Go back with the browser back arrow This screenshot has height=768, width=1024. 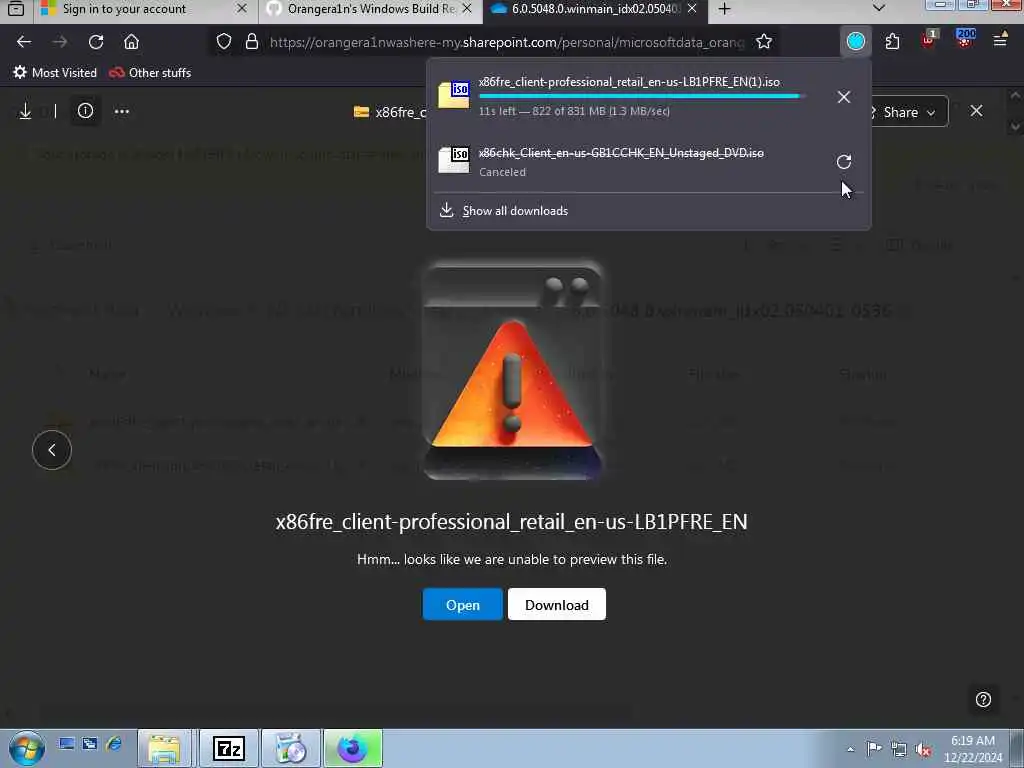tap(24, 42)
